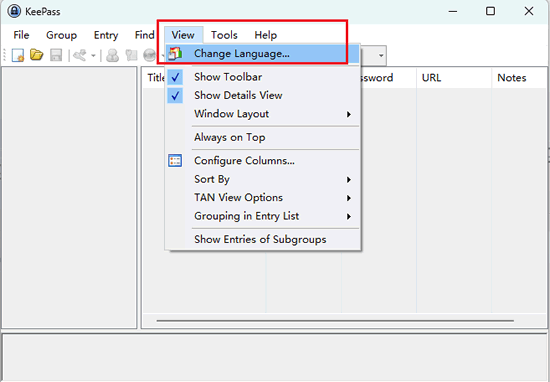Click the URL column header

coord(454,78)
